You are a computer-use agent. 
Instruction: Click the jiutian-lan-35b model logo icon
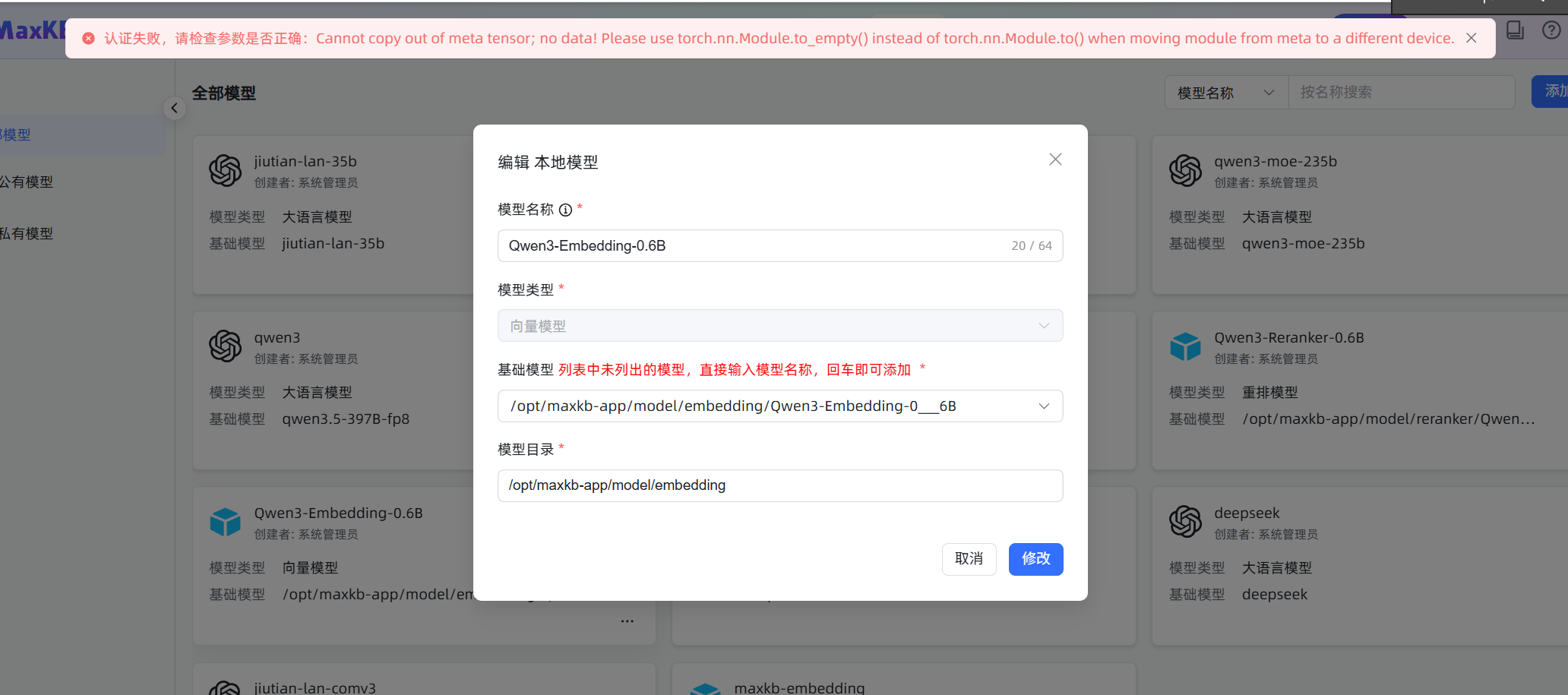tap(225, 170)
